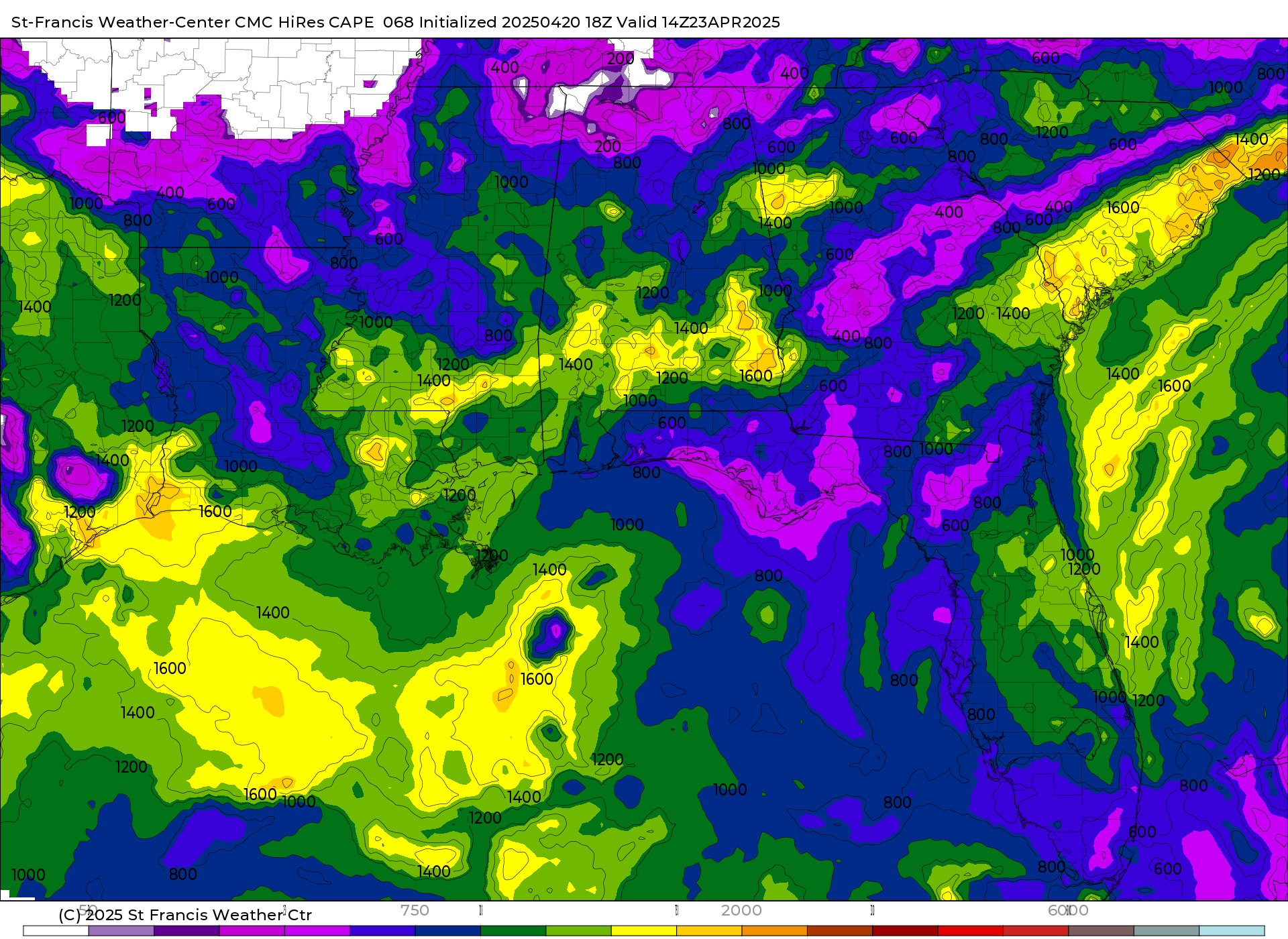Click the '2000' legend scale label
This screenshot has height=939, width=1288.
[x=741, y=910]
